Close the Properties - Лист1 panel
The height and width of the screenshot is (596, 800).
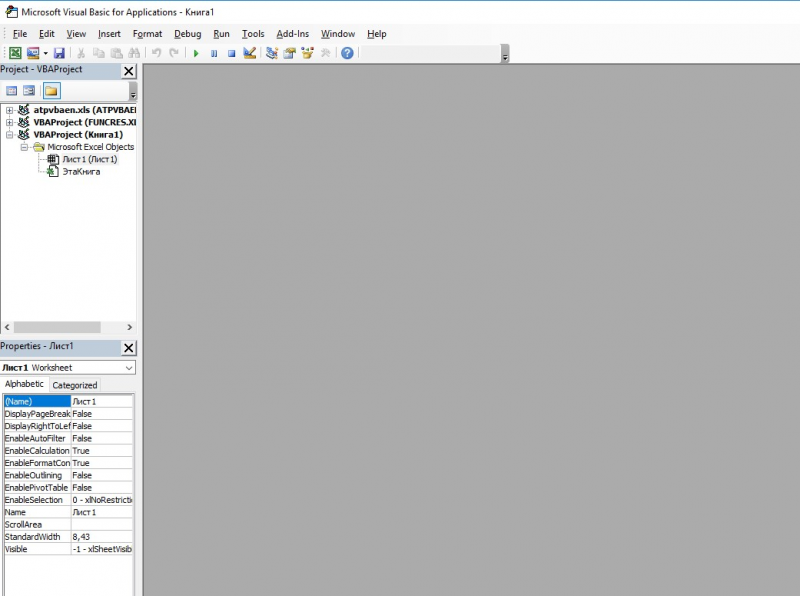(129, 347)
